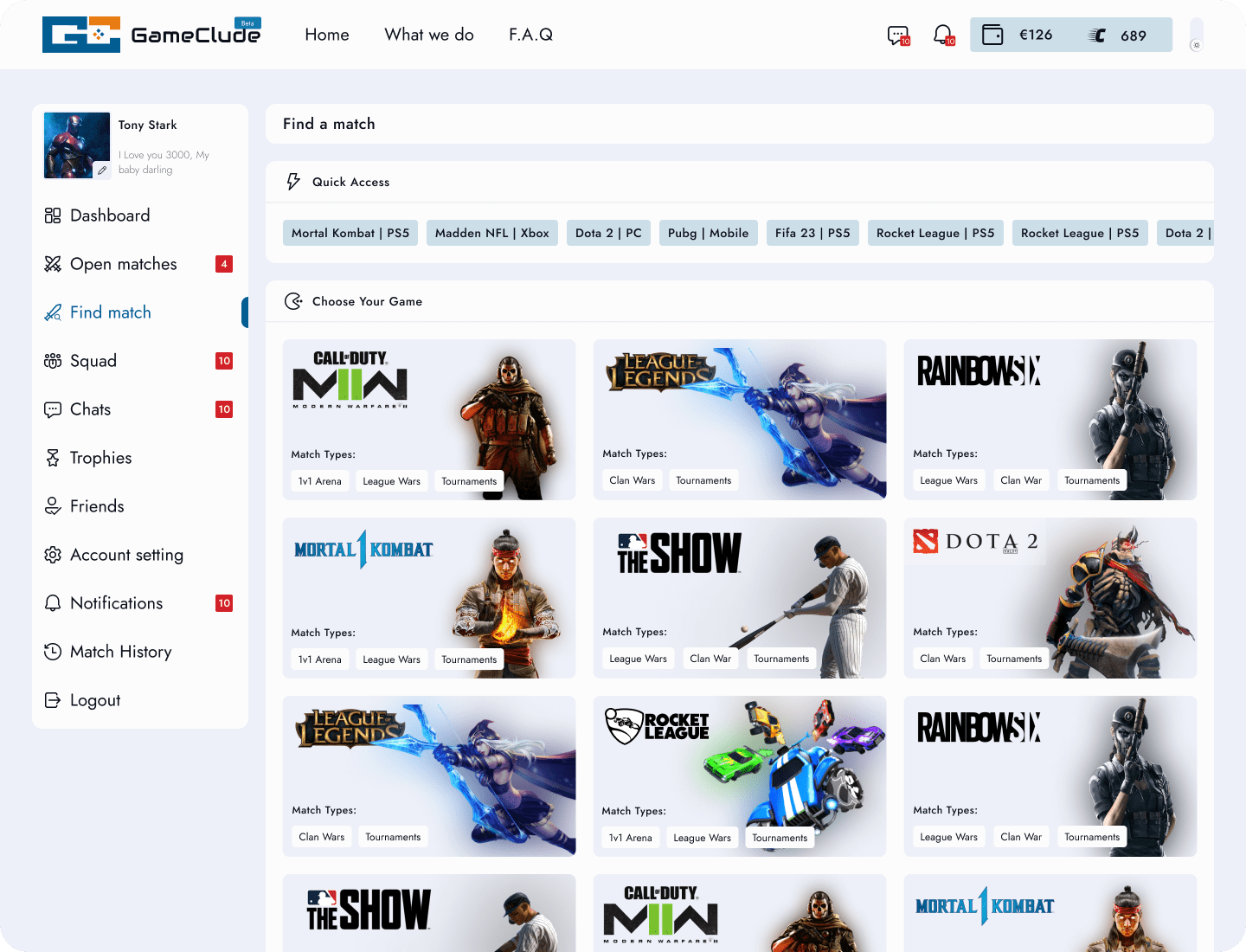The width and height of the screenshot is (1246, 952).
Task: Select Dota 2 | PC quick access
Action: click(608, 233)
